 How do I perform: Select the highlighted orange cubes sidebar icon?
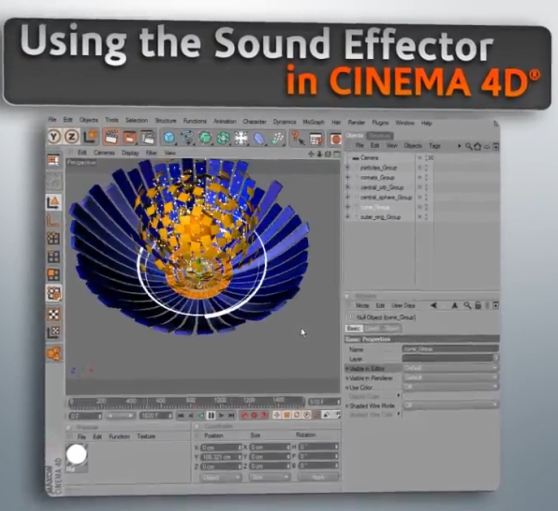tap(54, 293)
